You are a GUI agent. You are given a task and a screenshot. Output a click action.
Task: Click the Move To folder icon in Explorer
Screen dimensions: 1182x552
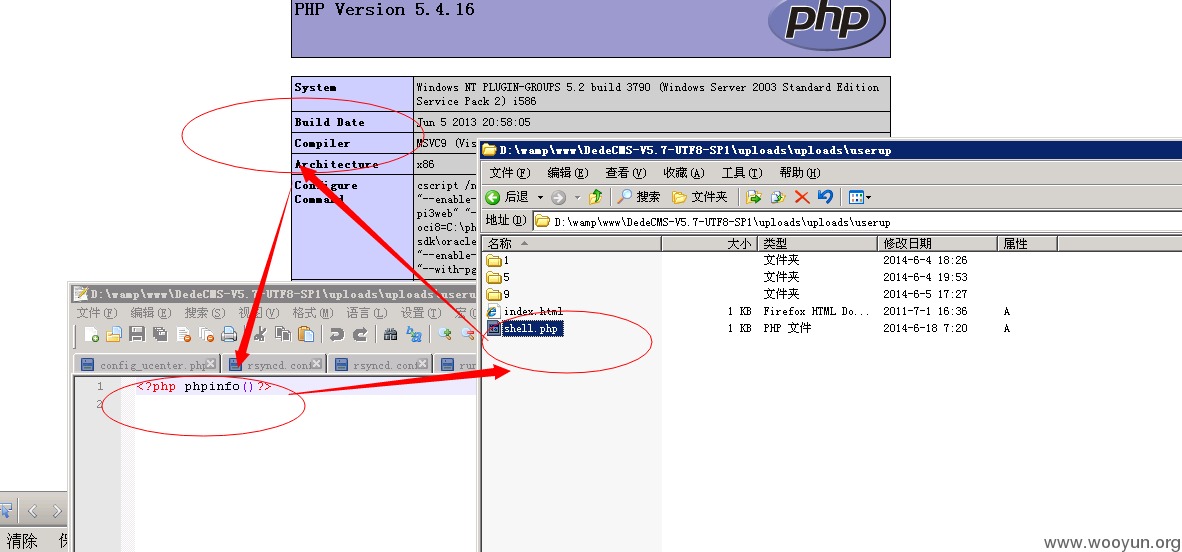[x=753, y=197]
